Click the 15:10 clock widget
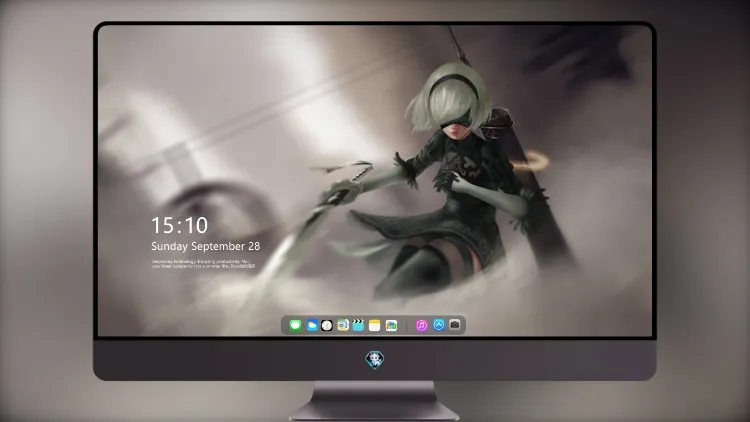Screen dimensions: 750x422 click(x=179, y=225)
